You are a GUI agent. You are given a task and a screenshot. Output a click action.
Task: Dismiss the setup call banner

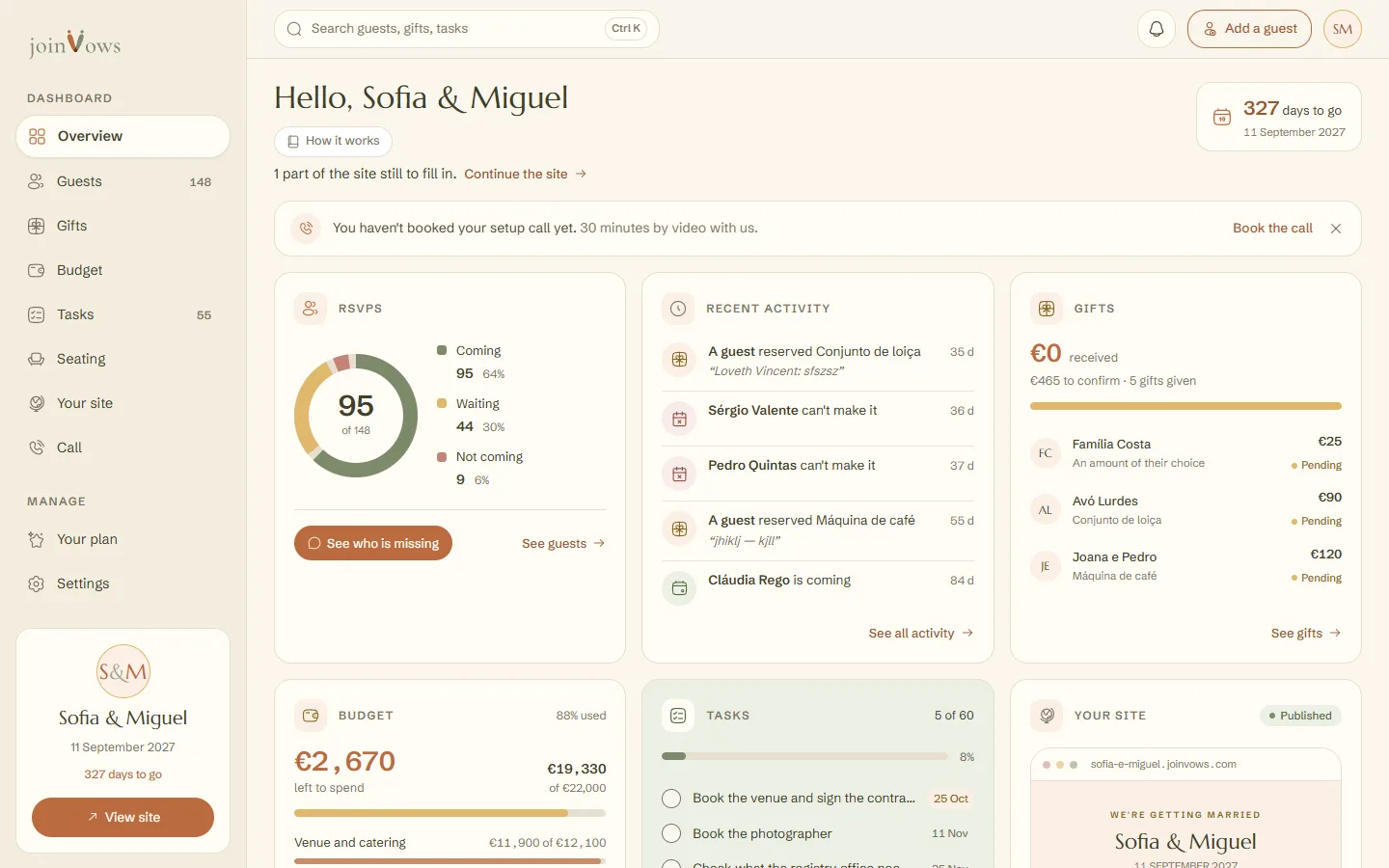coord(1336,229)
